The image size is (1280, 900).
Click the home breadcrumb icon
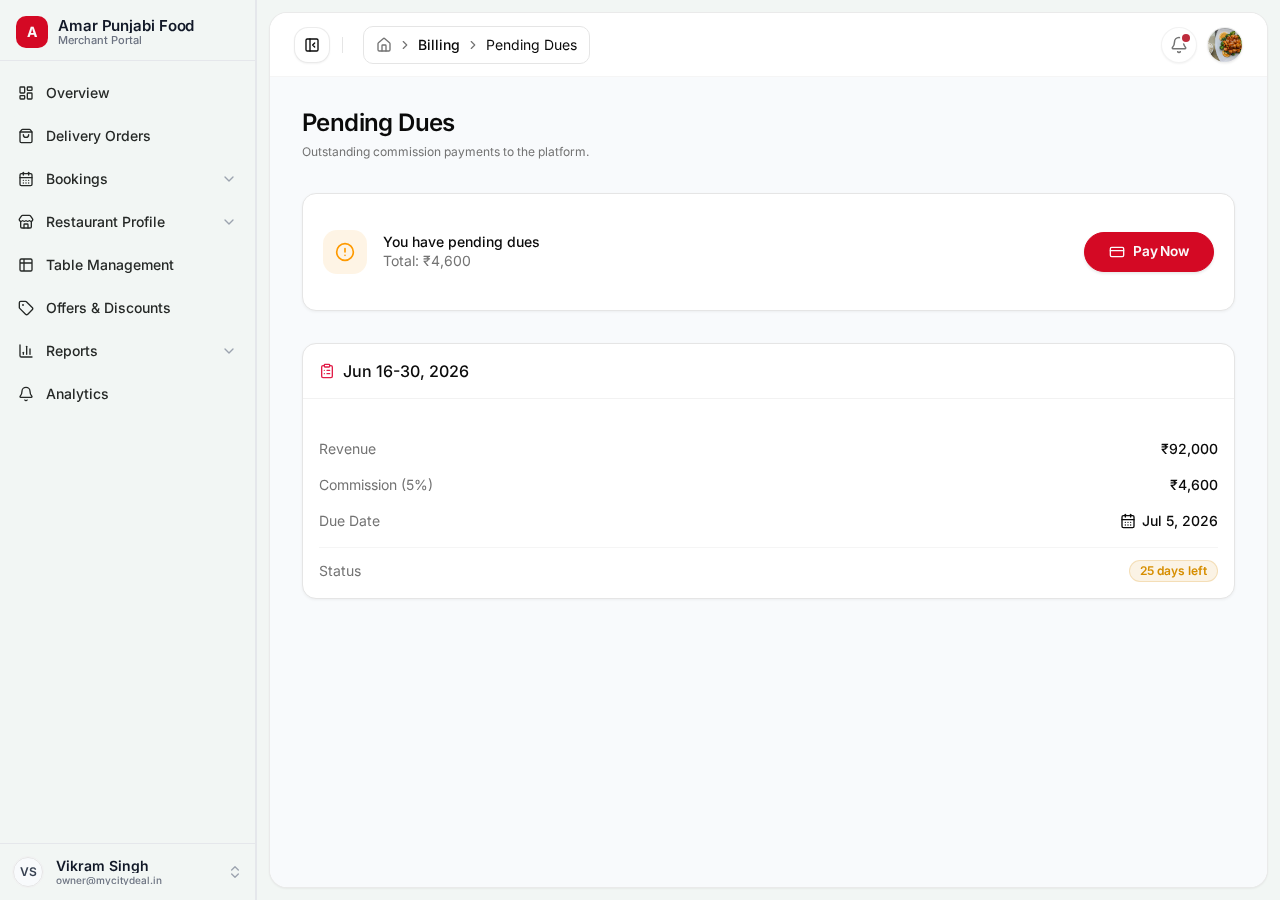click(x=384, y=45)
